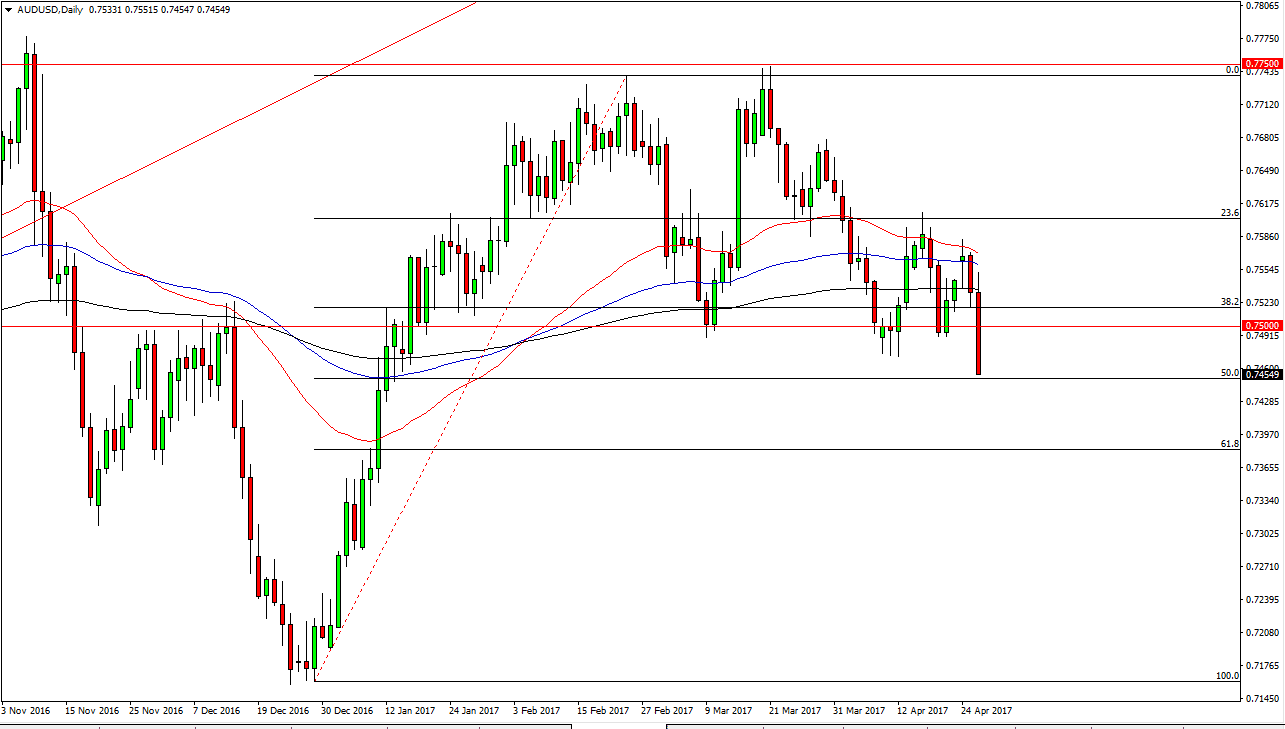Screen dimensions: 1285x729
Task: Click the 9 Mar 2017 date marker
Action: (729, 710)
